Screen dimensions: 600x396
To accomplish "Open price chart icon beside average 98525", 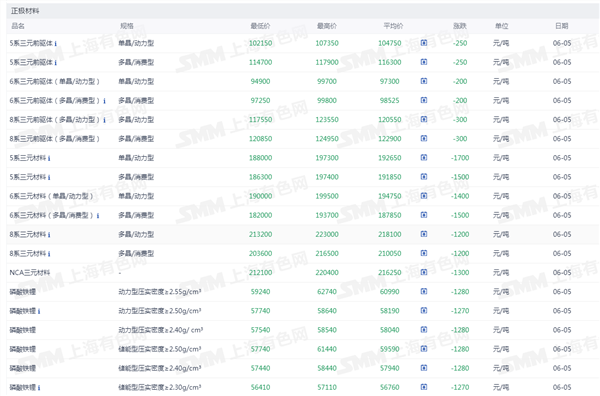I will 424,100.
